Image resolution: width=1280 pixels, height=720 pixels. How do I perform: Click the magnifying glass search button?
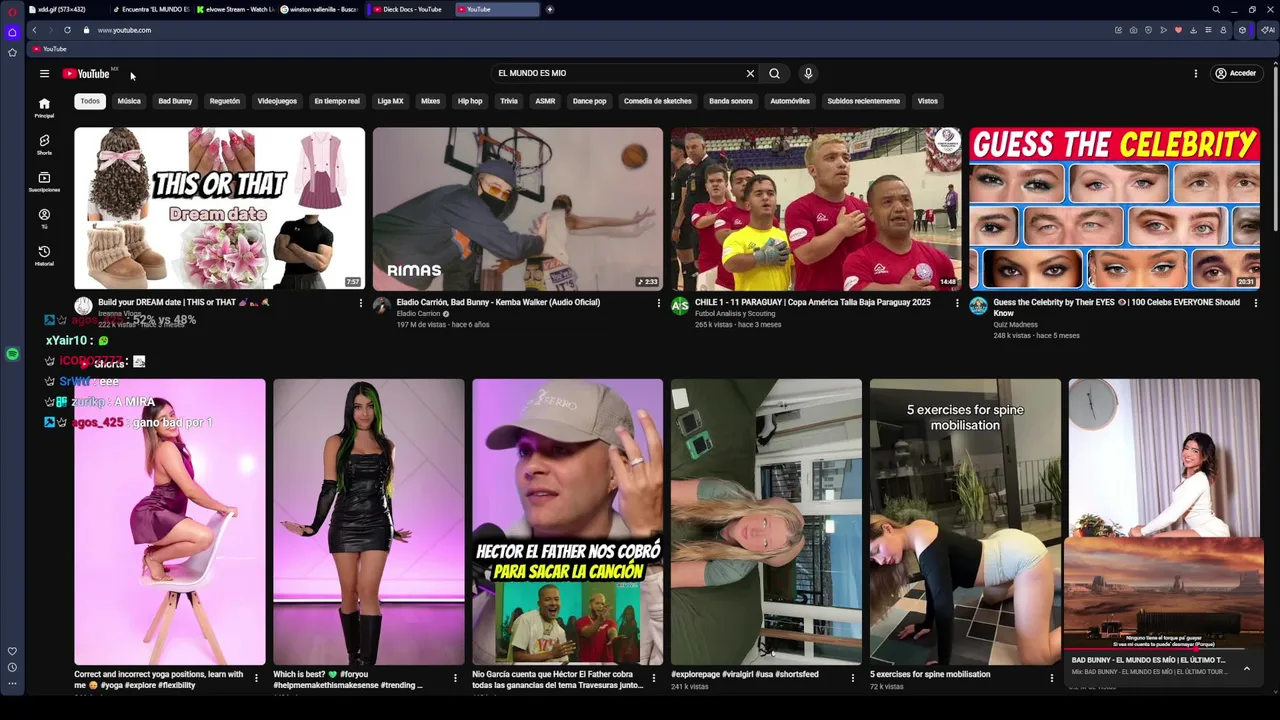774,73
